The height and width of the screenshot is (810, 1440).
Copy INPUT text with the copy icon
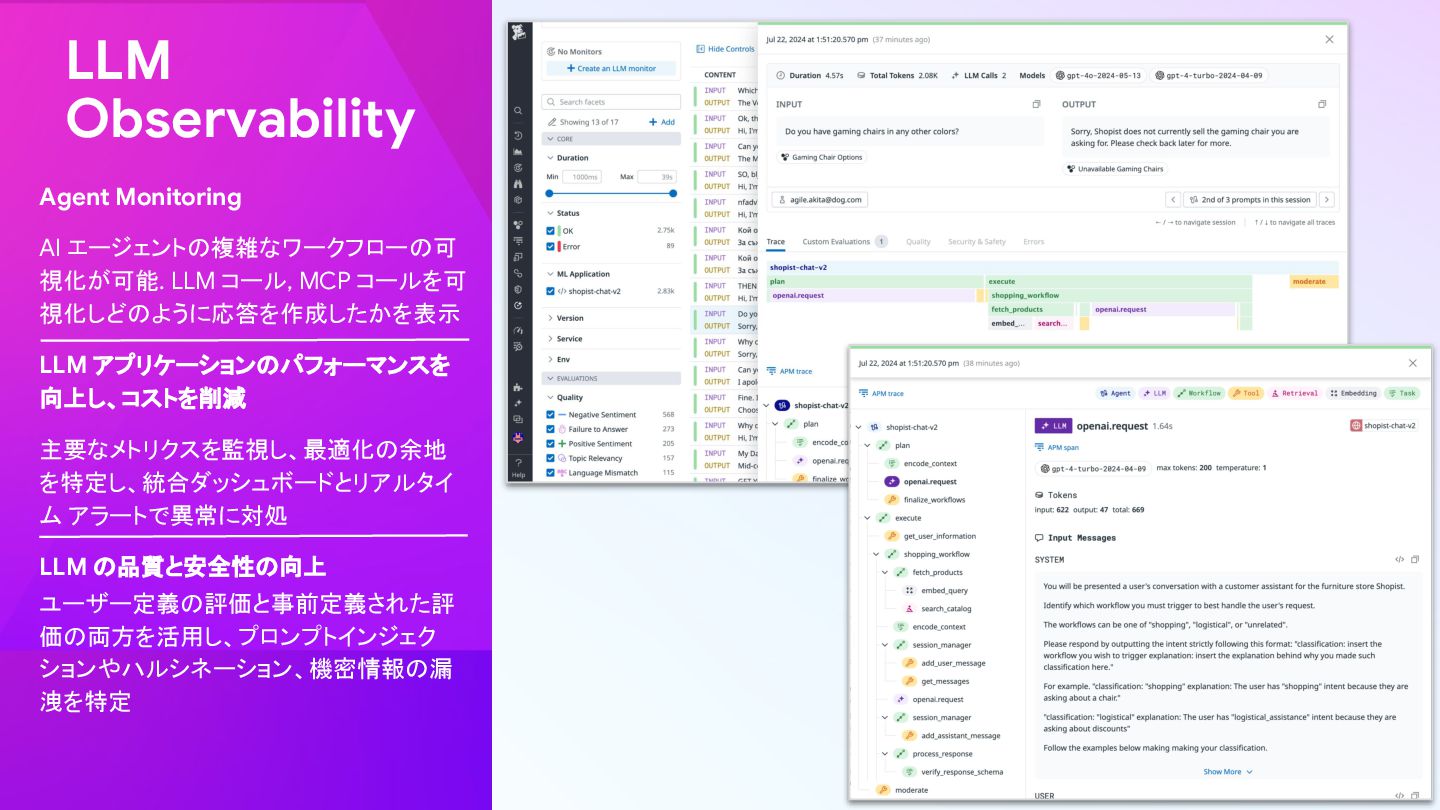[1037, 104]
